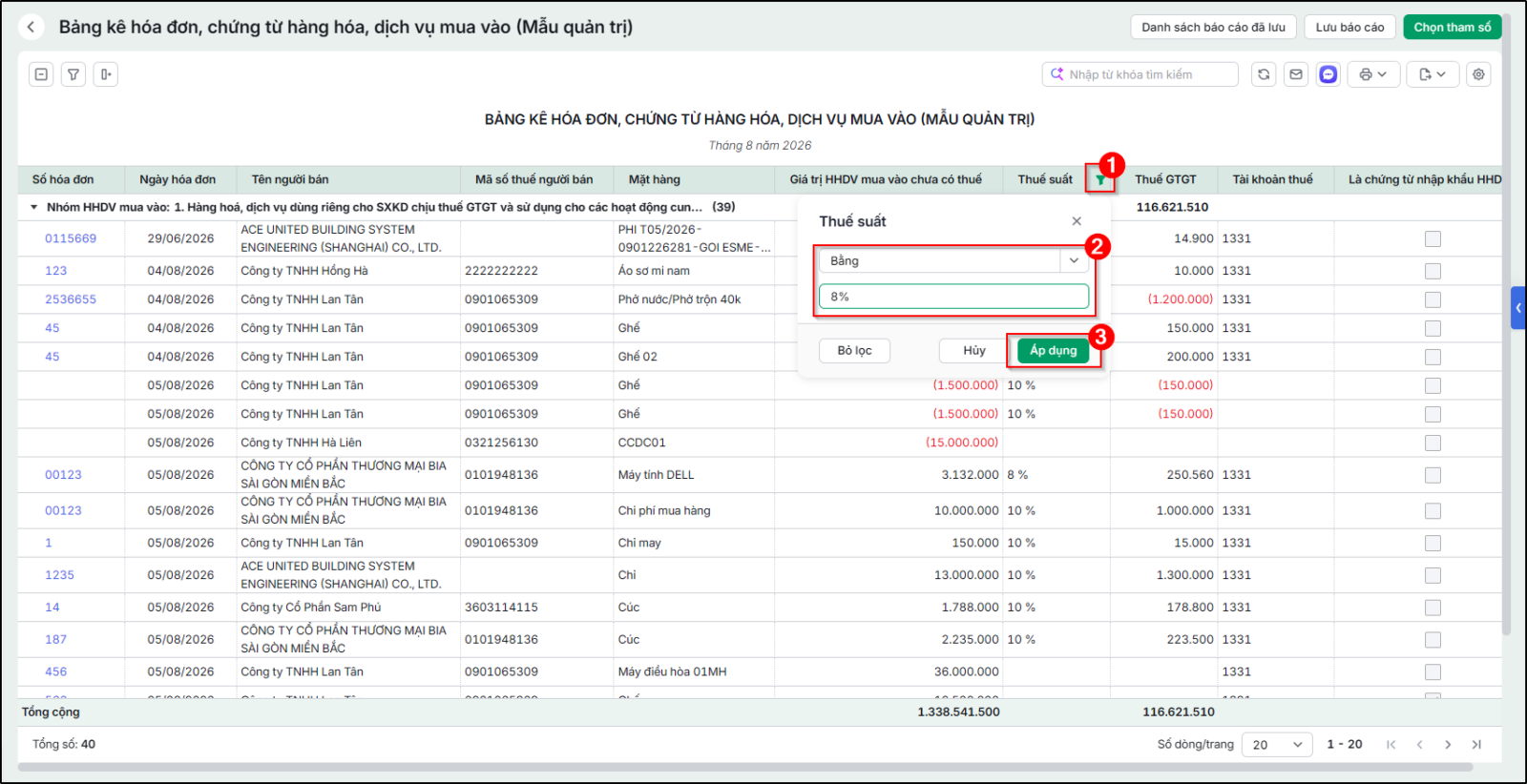
Task: Tick the checkbox for invoice 187
Action: pyautogui.click(x=1433, y=640)
